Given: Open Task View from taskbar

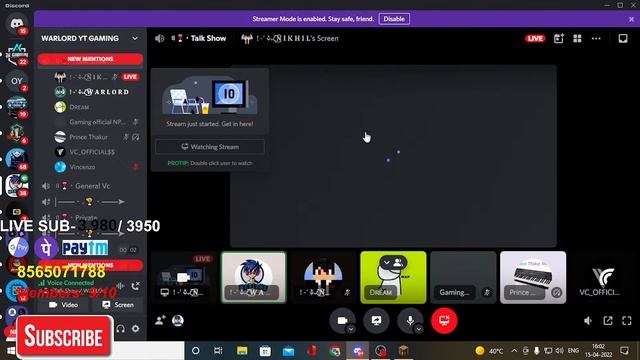Looking at the screenshot, I should tap(218, 351).
